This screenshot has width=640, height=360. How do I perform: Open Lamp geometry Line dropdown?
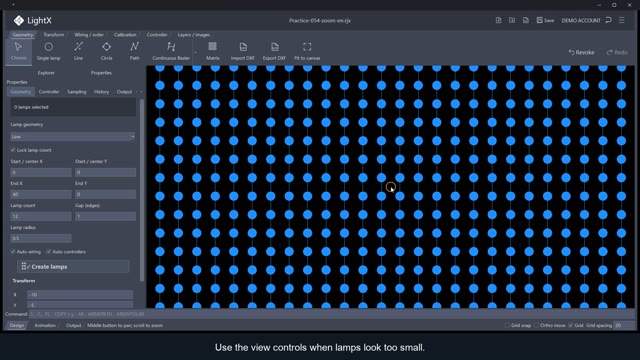pyautogui.click(x=73, y=137)
